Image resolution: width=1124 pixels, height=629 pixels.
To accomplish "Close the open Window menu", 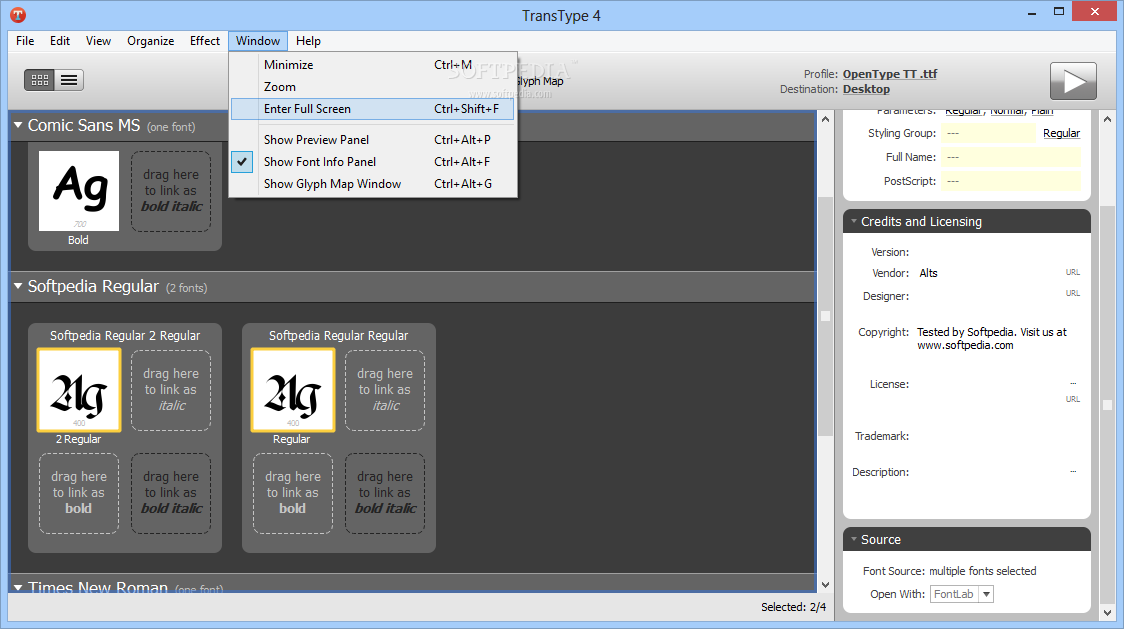I will point(258,41).
